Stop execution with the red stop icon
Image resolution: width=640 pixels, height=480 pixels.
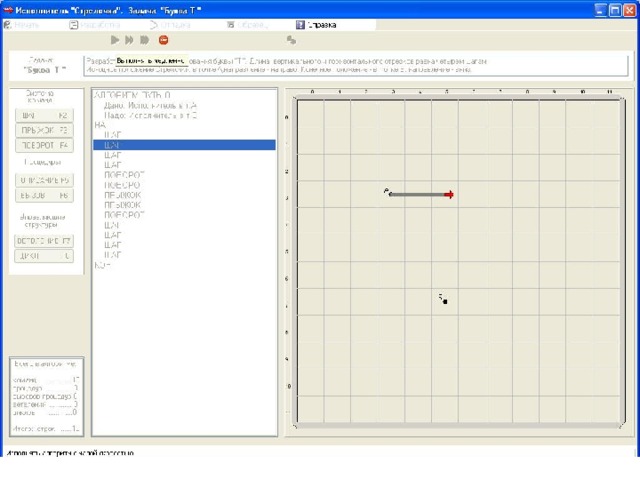(x=164, y=40)
